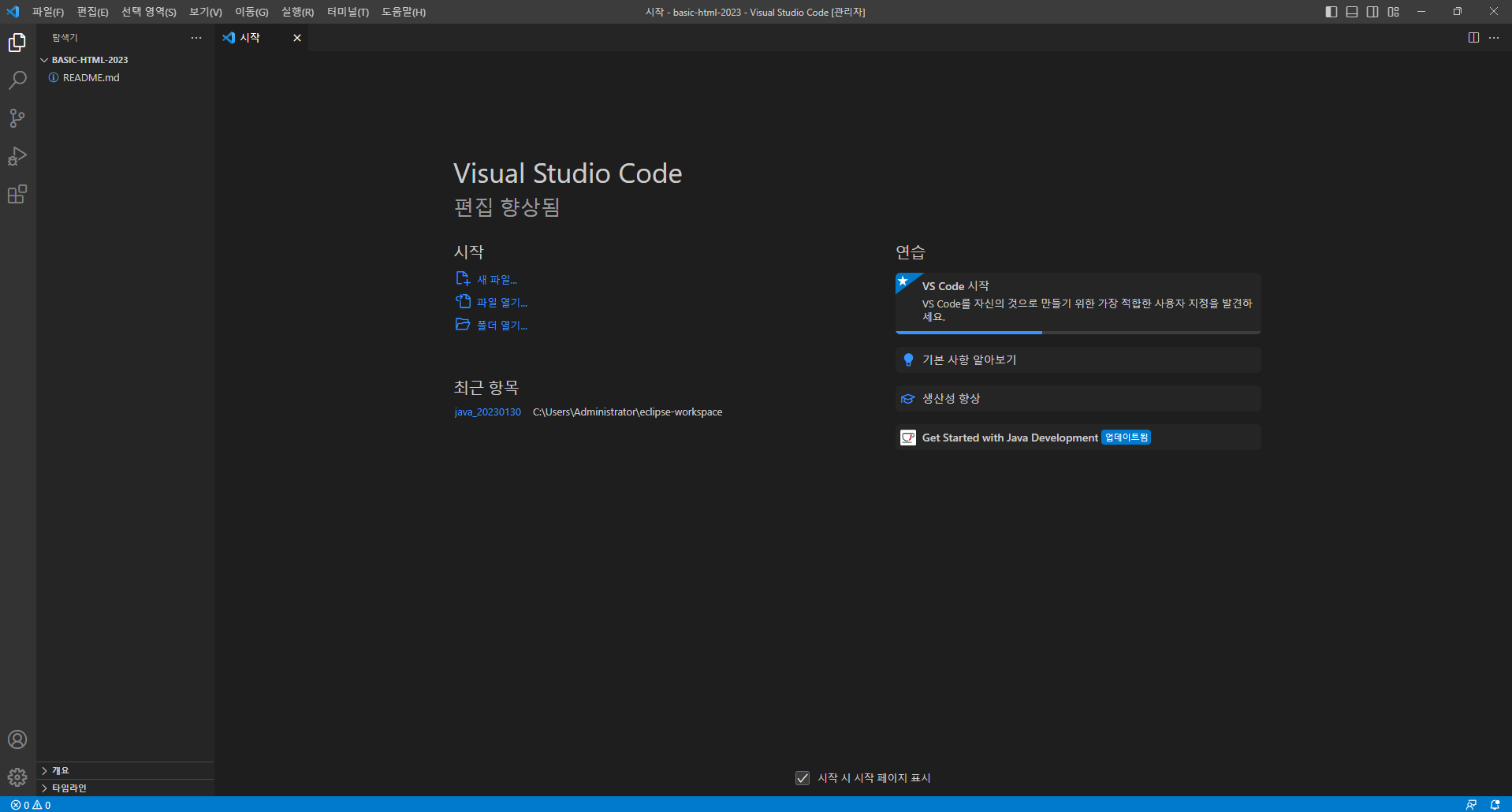Expand the 개요 outline section
The height and width of the screenshot is (812, 1512).
click(x=125, y=770)
